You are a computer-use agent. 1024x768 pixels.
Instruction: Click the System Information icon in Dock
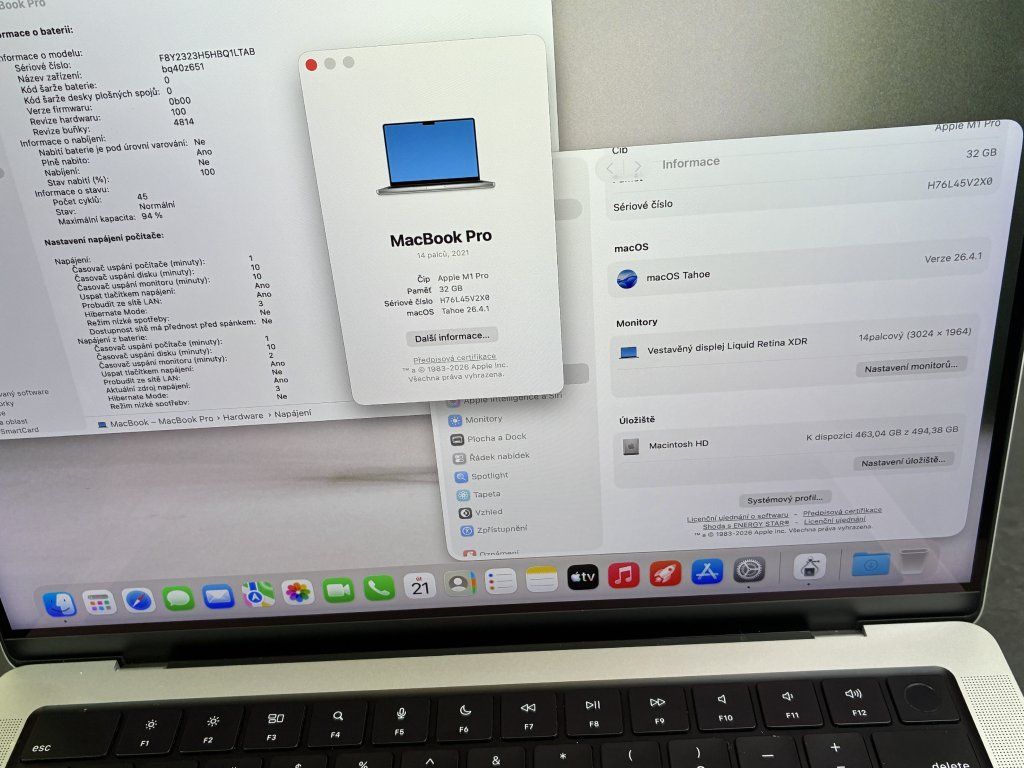[809, 566]
